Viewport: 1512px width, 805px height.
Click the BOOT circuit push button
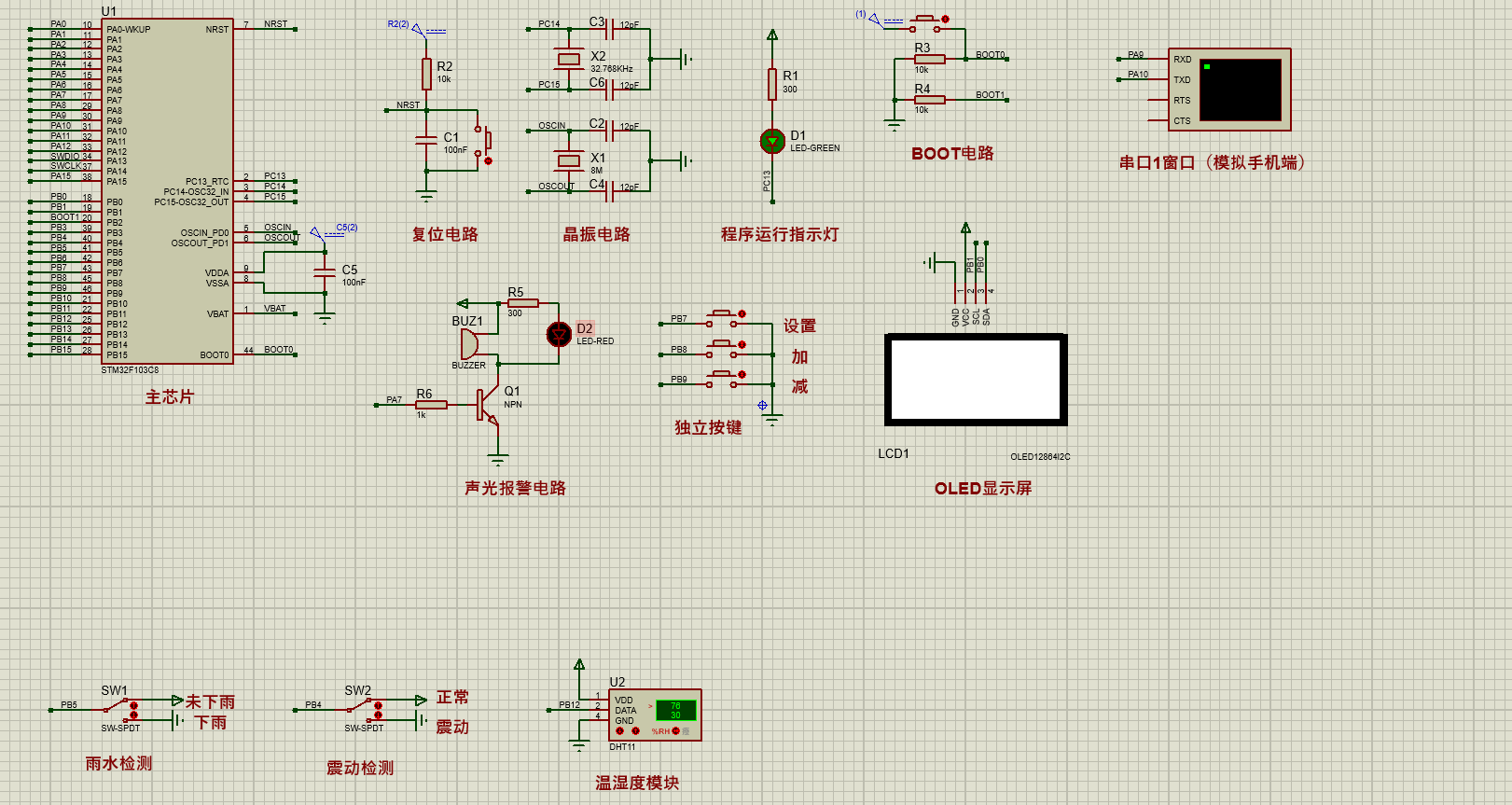pos(925,22)
